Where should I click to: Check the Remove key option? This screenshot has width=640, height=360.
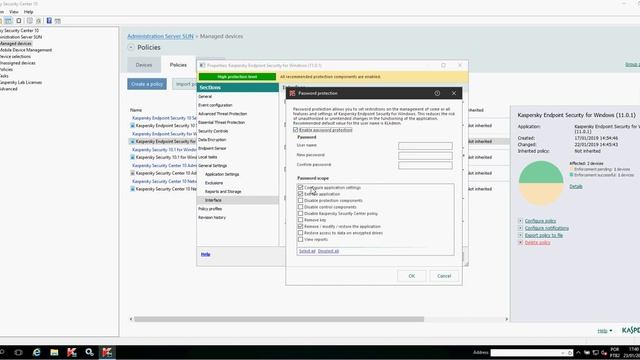pos(300,220)
